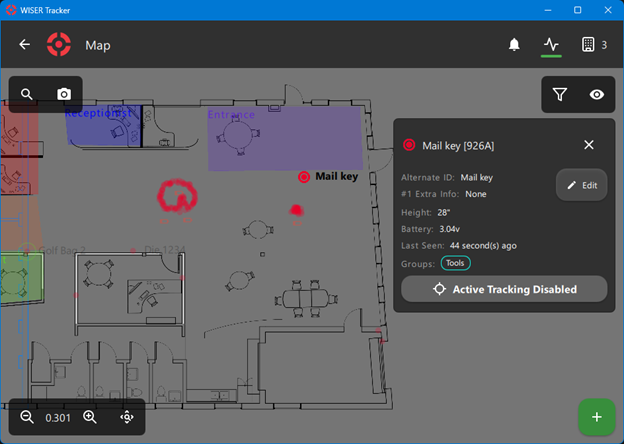Click the green add button
Viewport: 624px width, 444px height.
(596, 417)
